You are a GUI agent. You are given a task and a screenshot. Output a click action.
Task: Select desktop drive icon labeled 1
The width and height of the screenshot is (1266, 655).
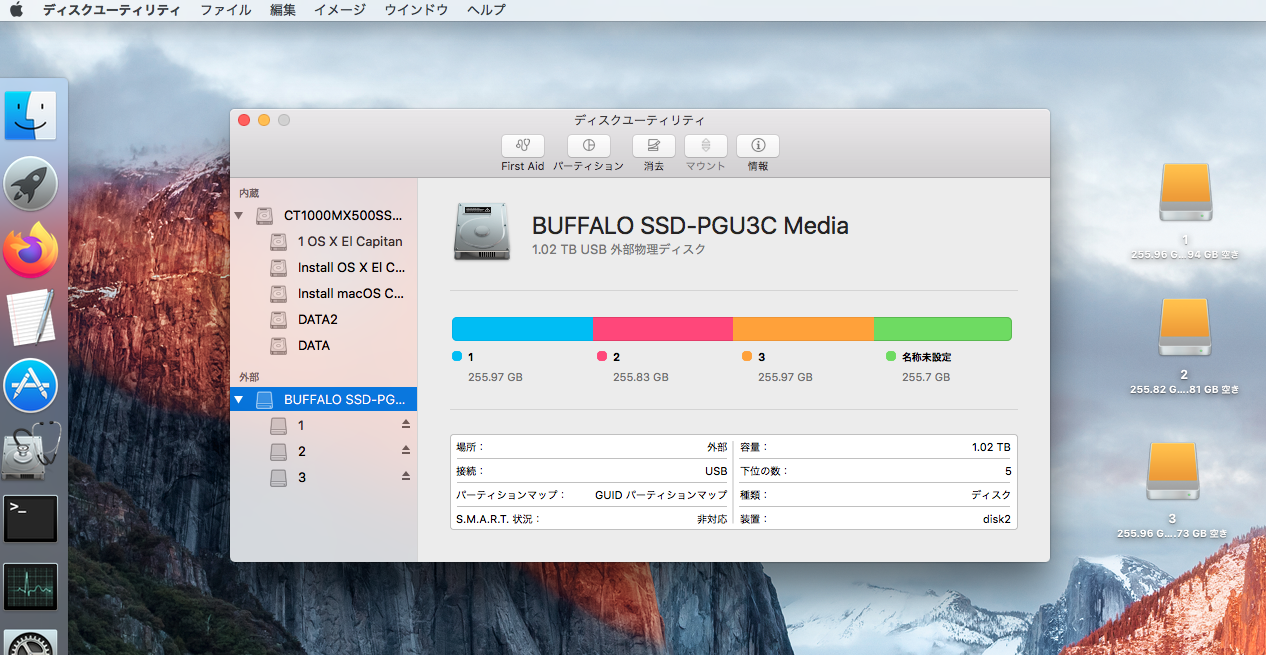1185,192
